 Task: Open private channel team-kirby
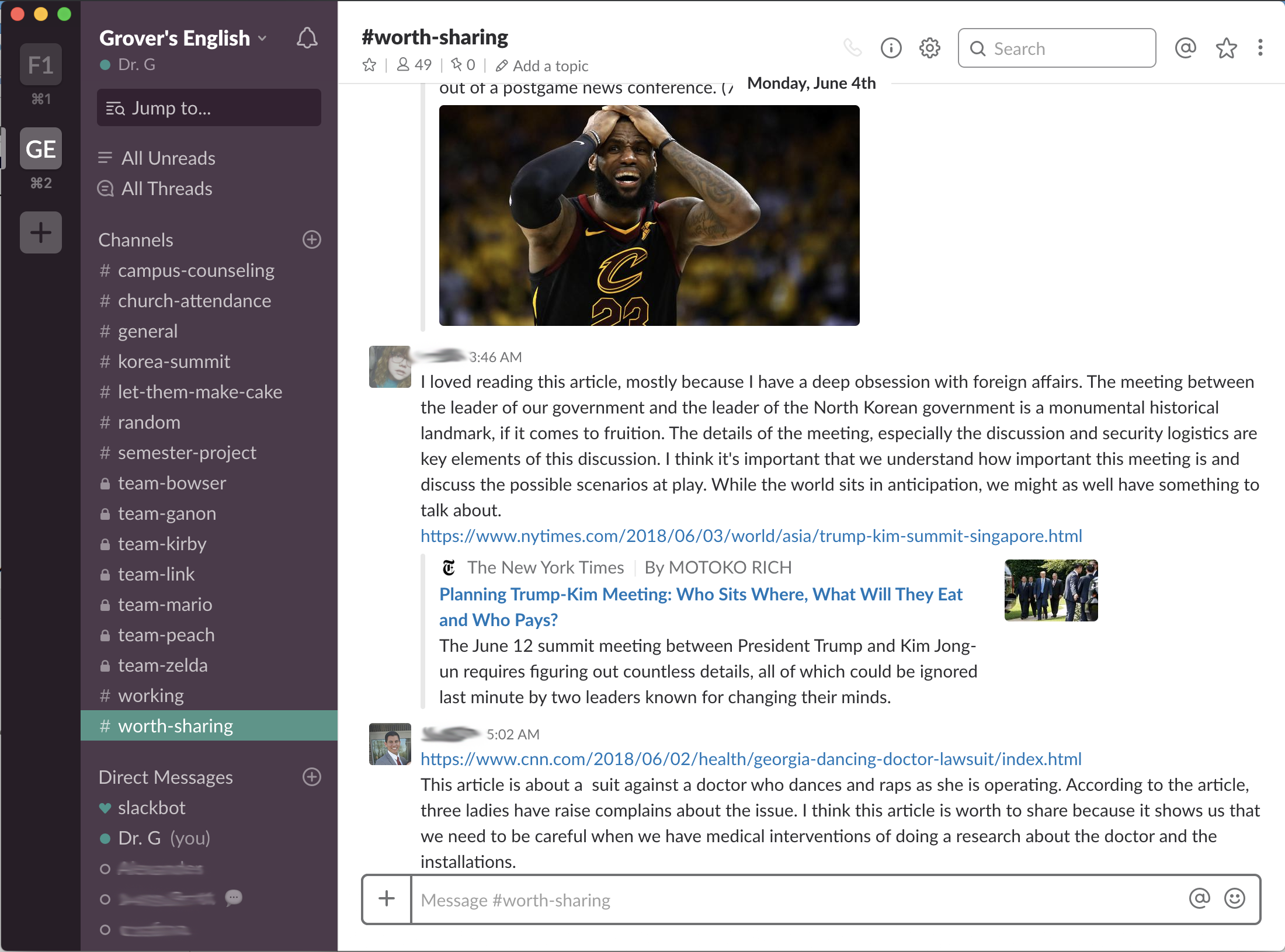[x=209, y=544]
